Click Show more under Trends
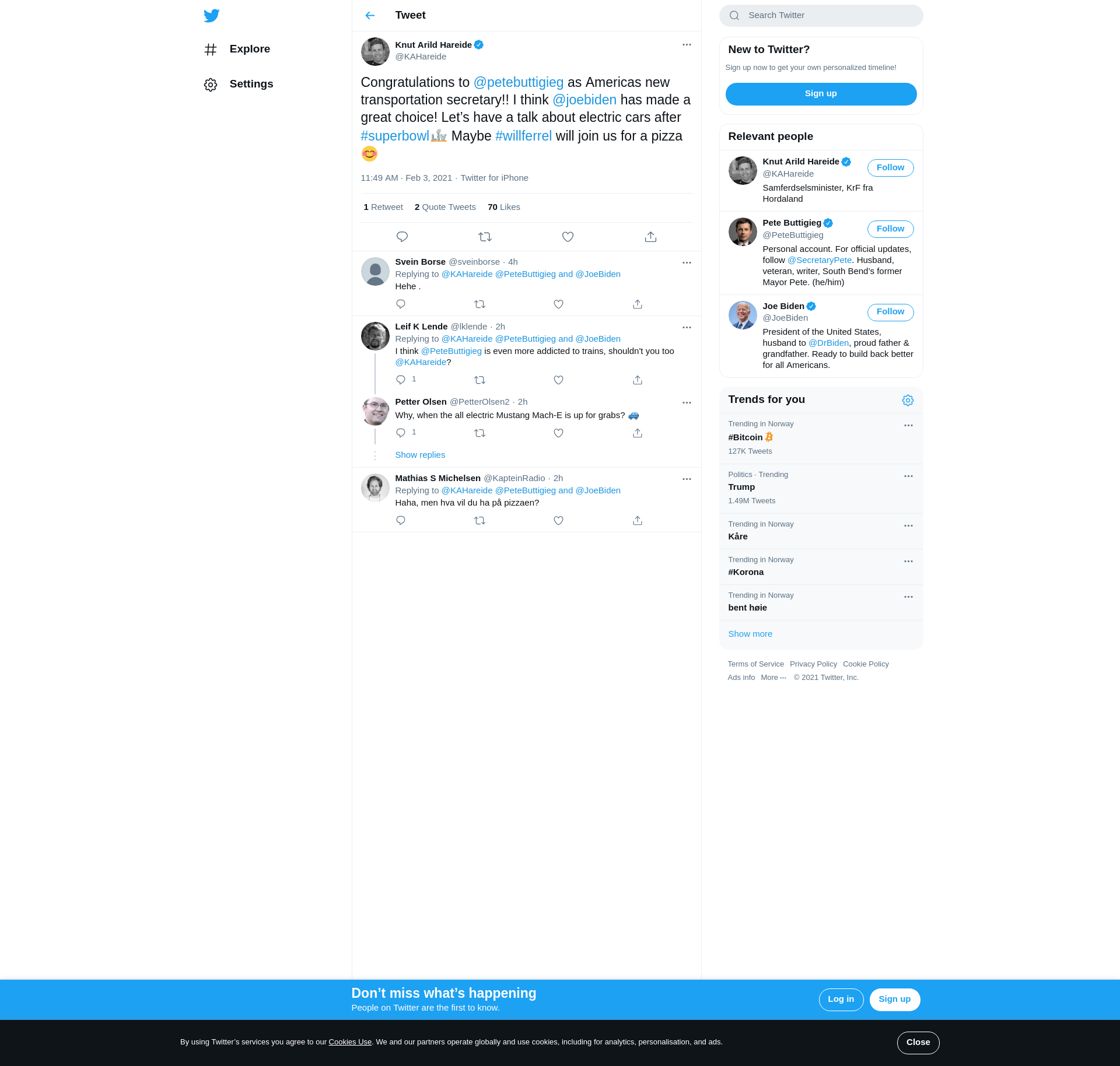 [750, 634]
